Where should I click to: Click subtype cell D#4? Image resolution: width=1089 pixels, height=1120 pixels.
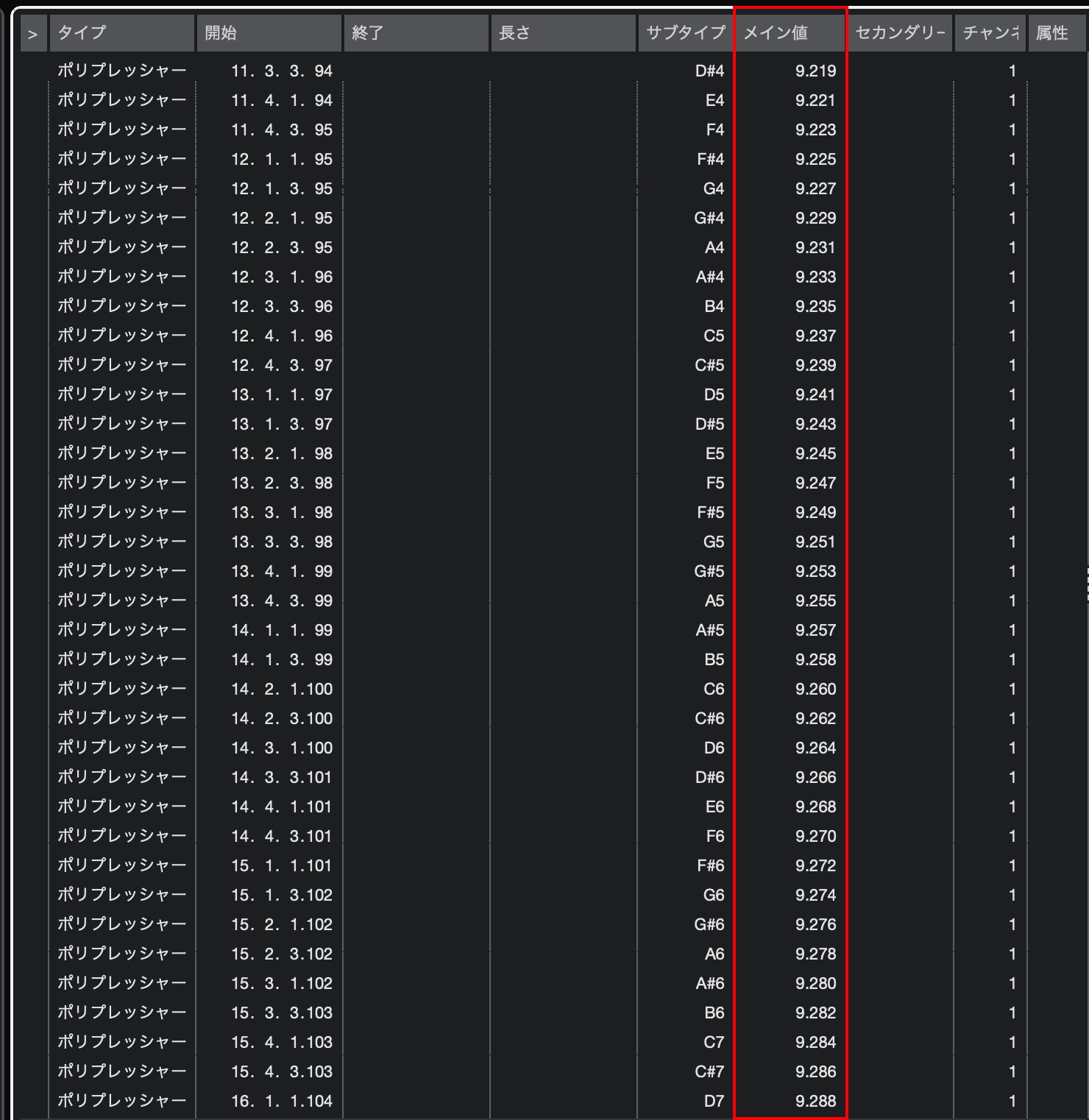coord(709,71)
